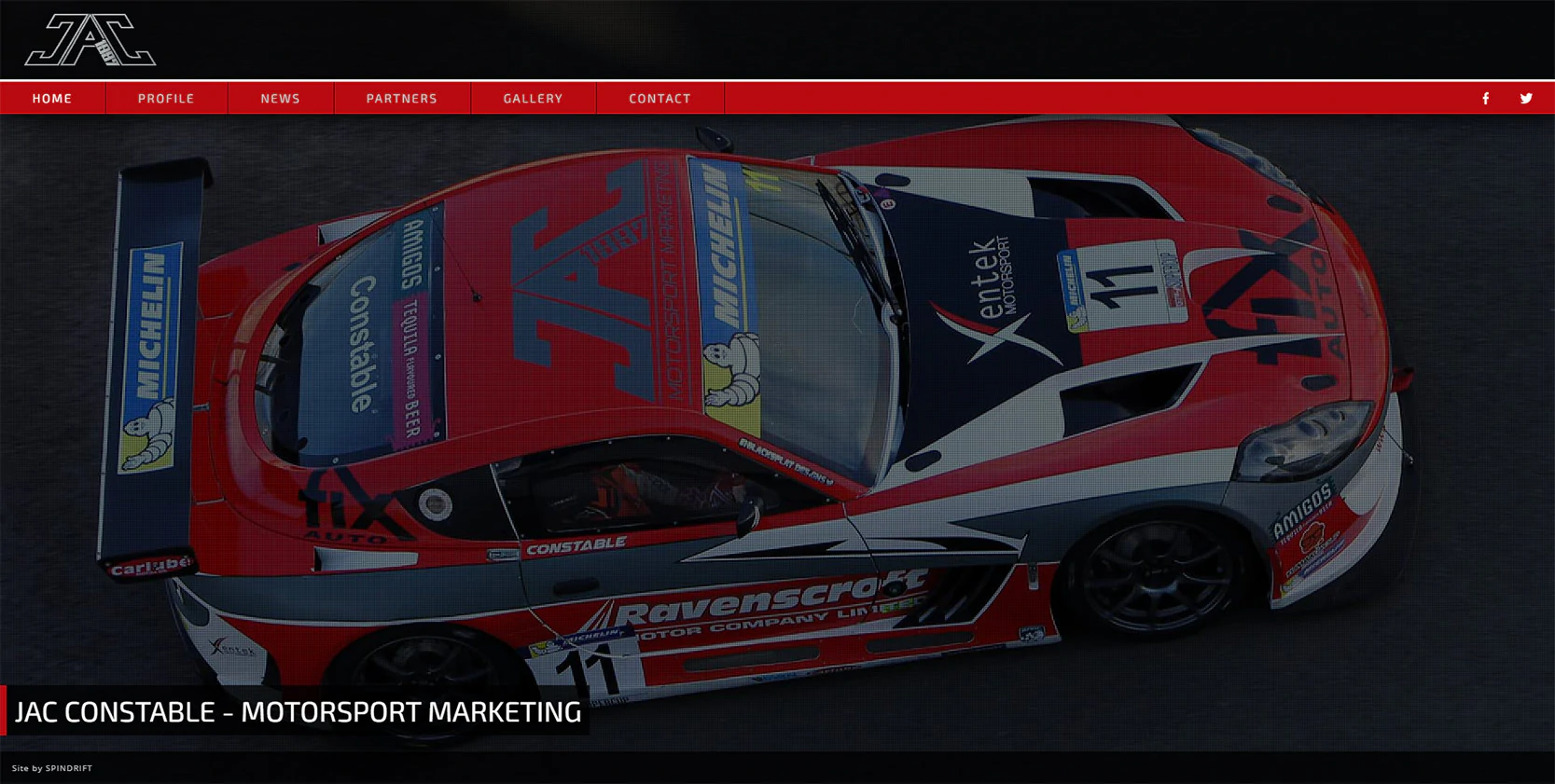Switch to the Gallery page
This screenshot has width=1555, height=784.
pyautogui.click(x=533, y=98)
